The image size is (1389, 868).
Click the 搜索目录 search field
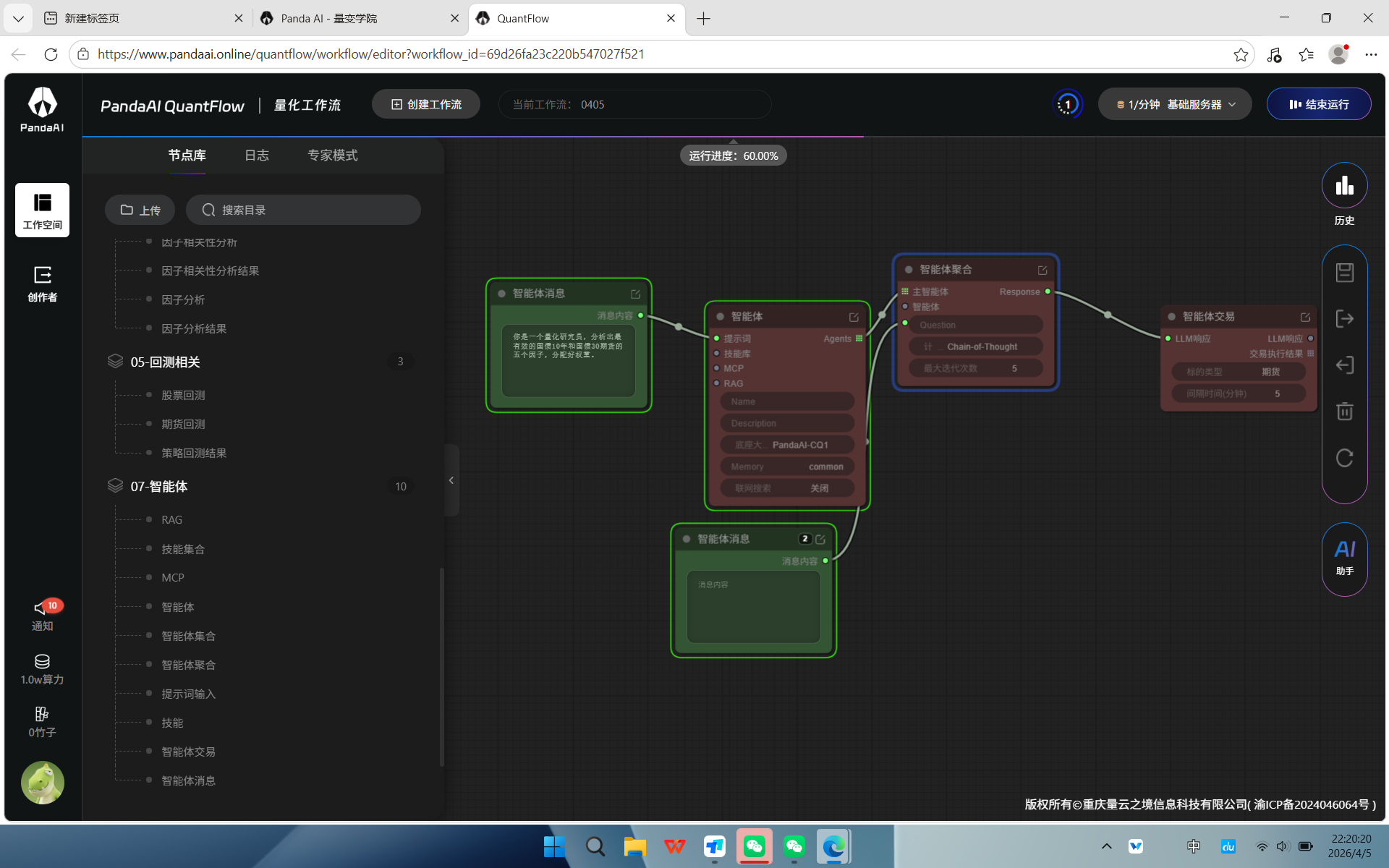click(304, 210)
